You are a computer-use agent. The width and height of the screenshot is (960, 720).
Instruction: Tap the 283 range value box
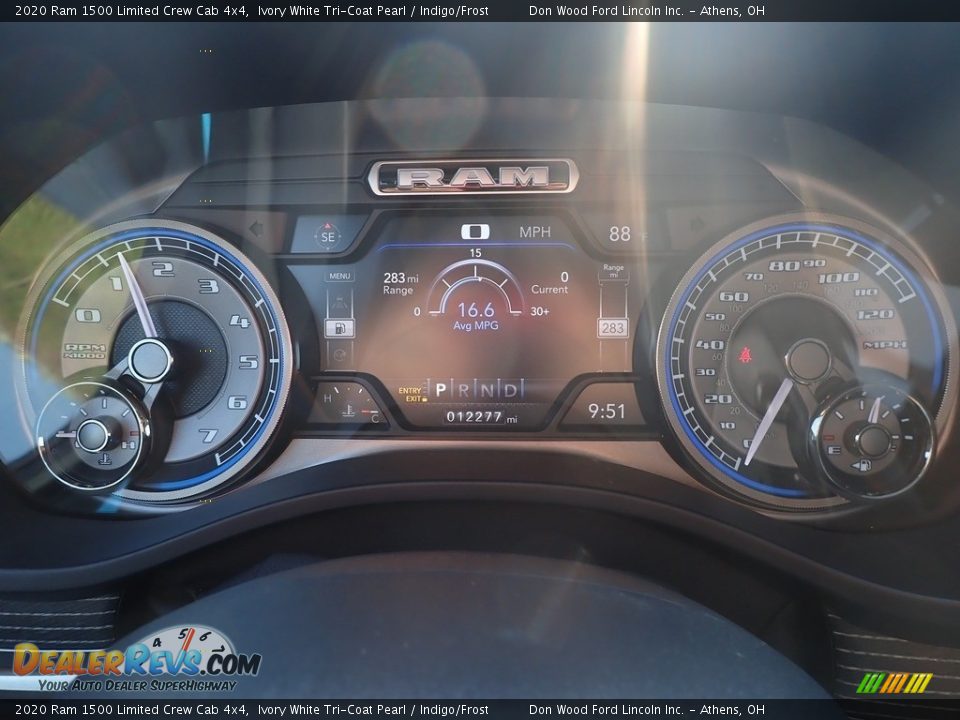click(612, 328)
